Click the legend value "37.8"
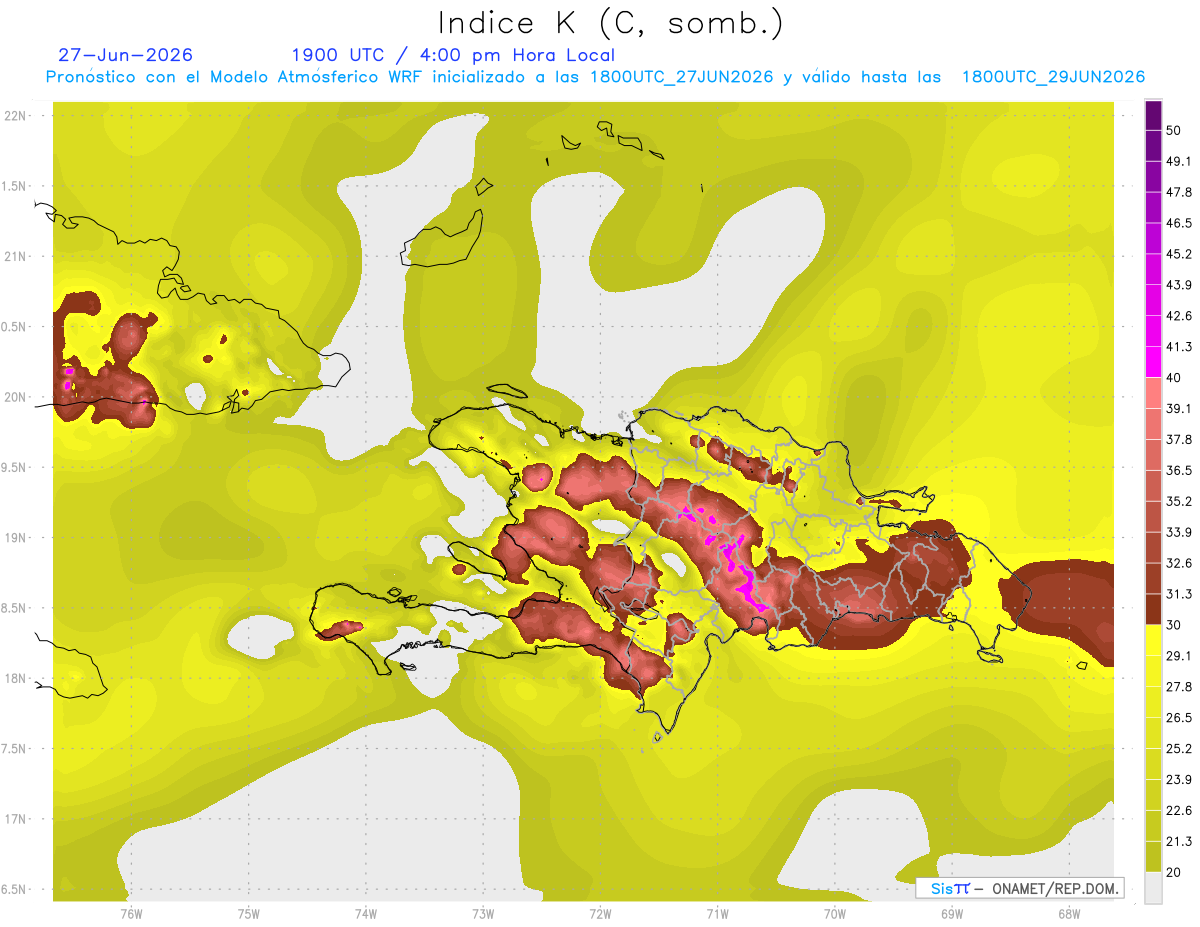The width and height of the screenshot is (1200, 927). coord(1179,439)
